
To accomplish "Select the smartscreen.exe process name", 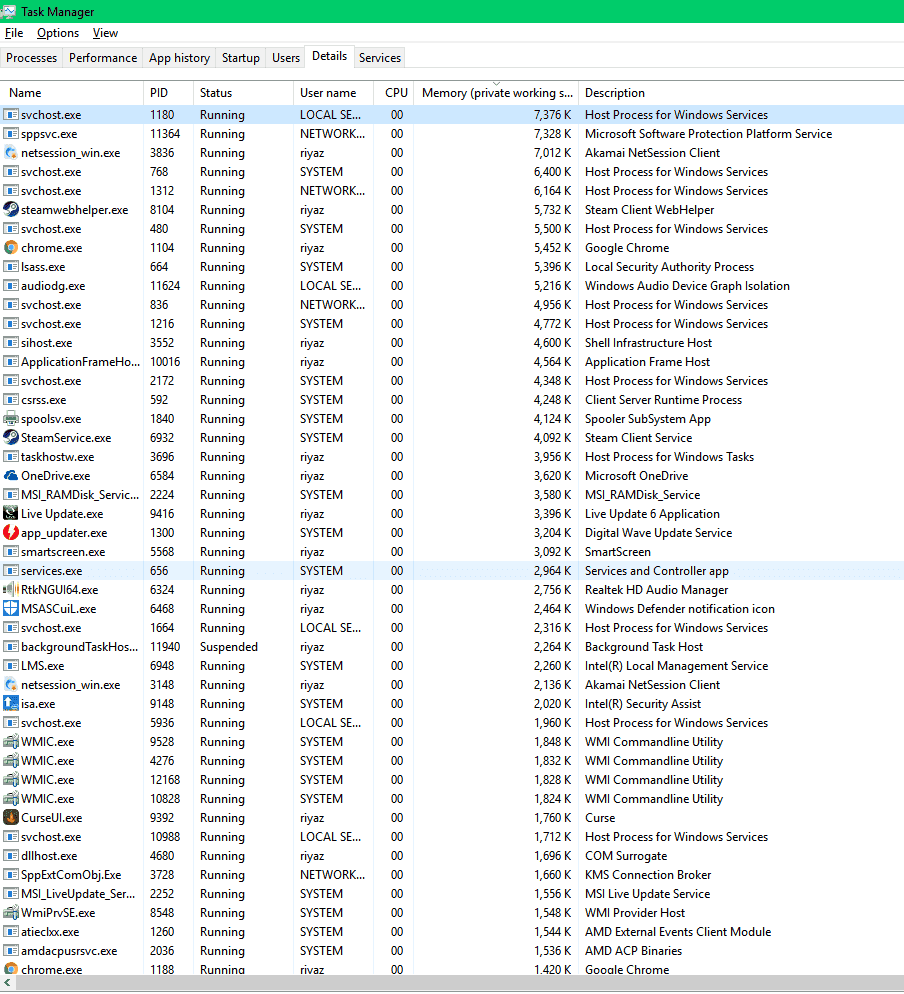I will (x=63, y=552).
